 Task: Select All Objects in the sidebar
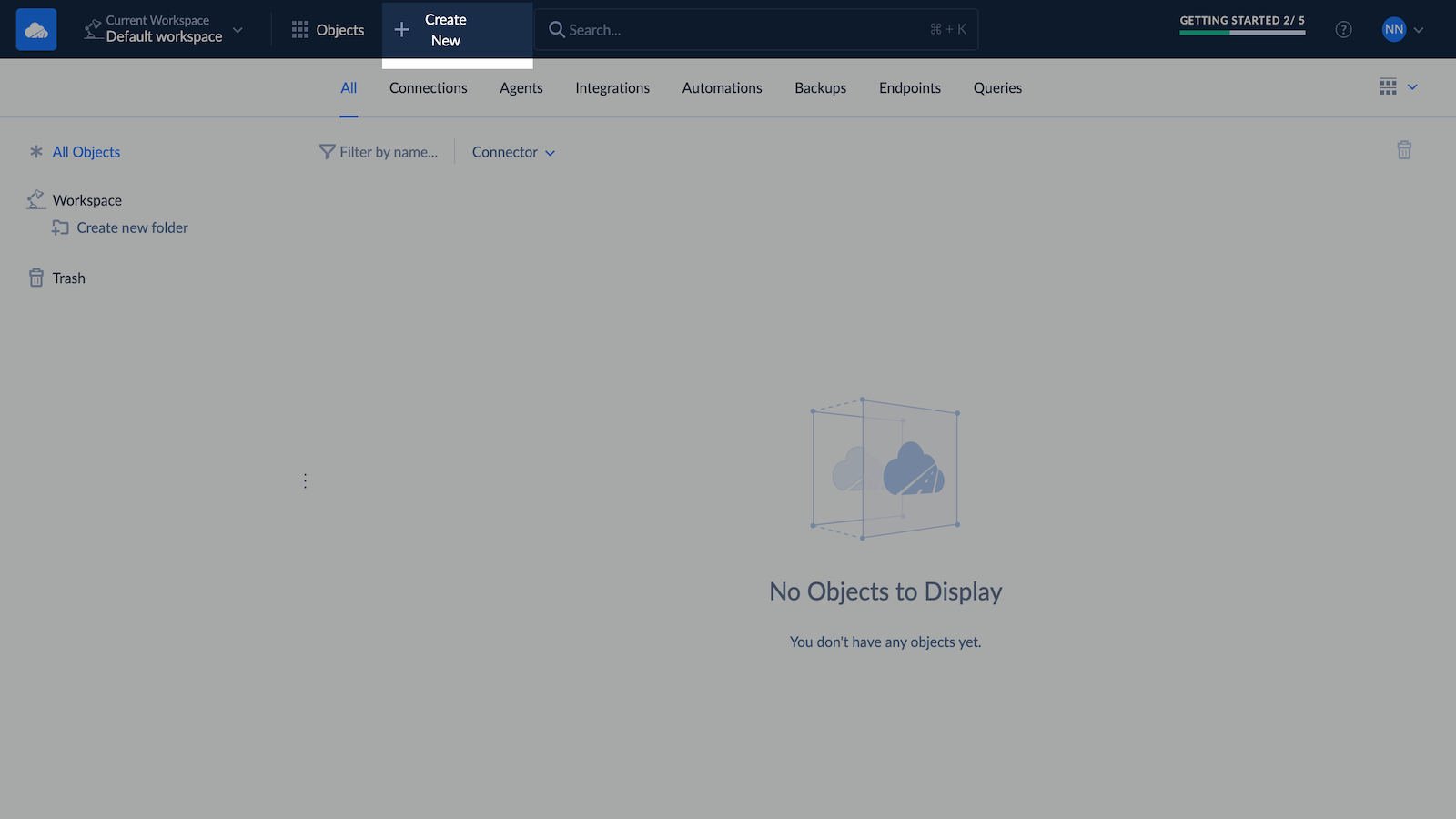tap(86, 152)
